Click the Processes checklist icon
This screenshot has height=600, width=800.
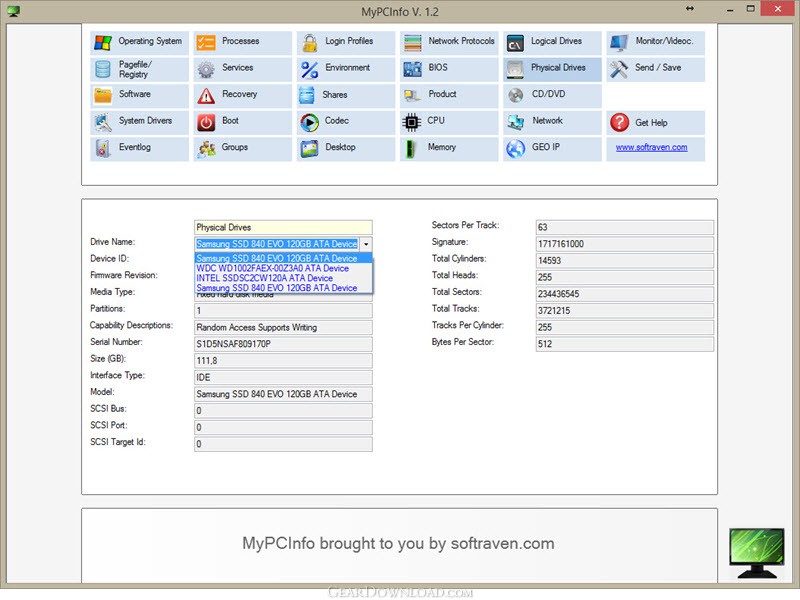(206, 42)
